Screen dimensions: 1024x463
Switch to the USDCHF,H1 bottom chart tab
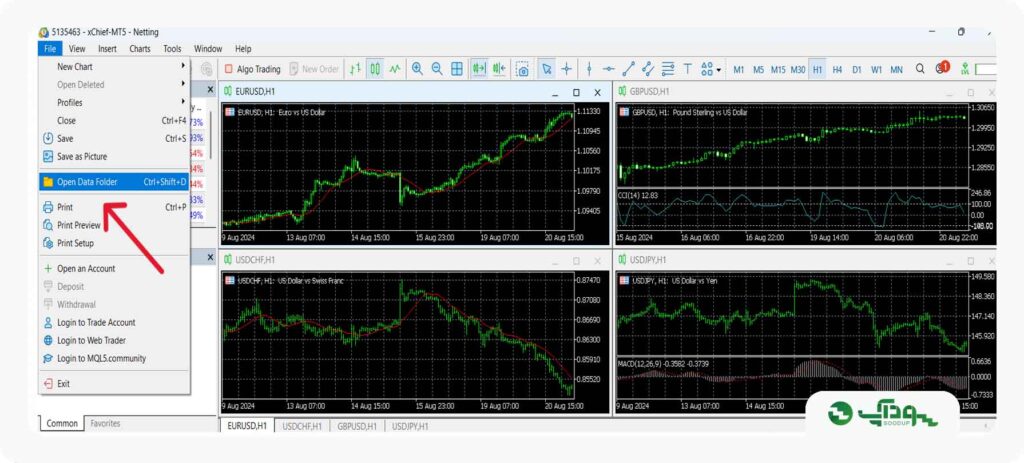(x=302, y=426)
